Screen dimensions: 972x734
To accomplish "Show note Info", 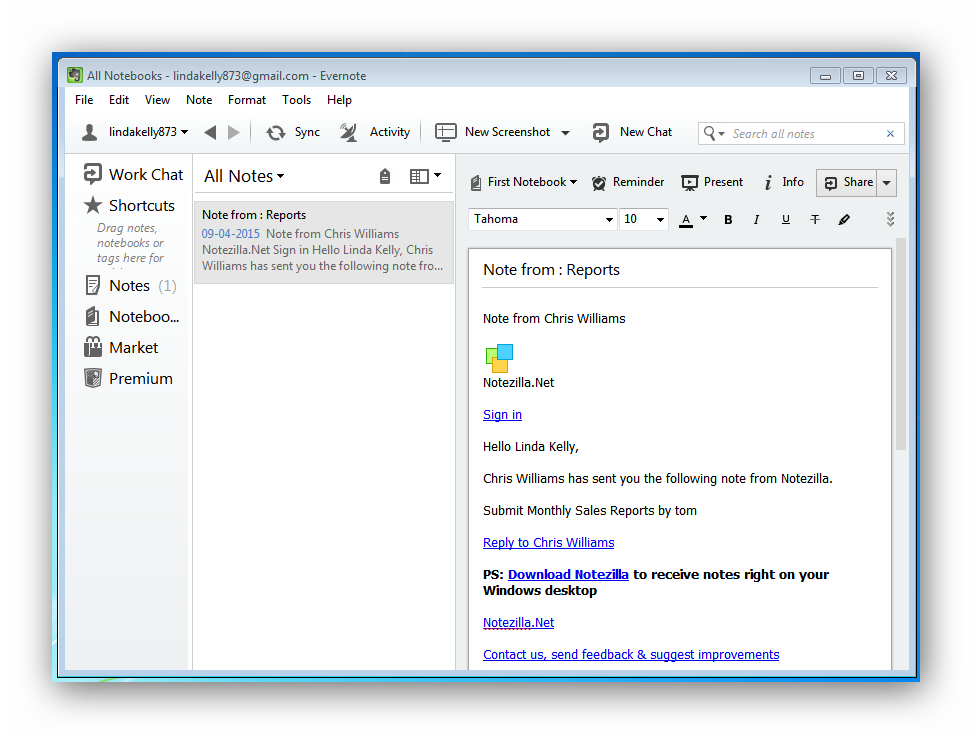I will point(784,182).
